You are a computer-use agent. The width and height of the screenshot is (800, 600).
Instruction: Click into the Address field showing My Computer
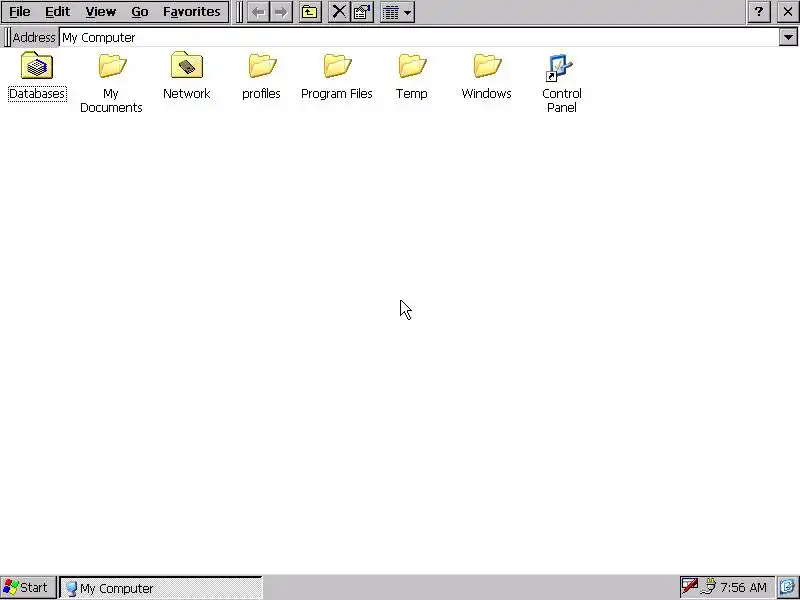(x=419, y=37)
